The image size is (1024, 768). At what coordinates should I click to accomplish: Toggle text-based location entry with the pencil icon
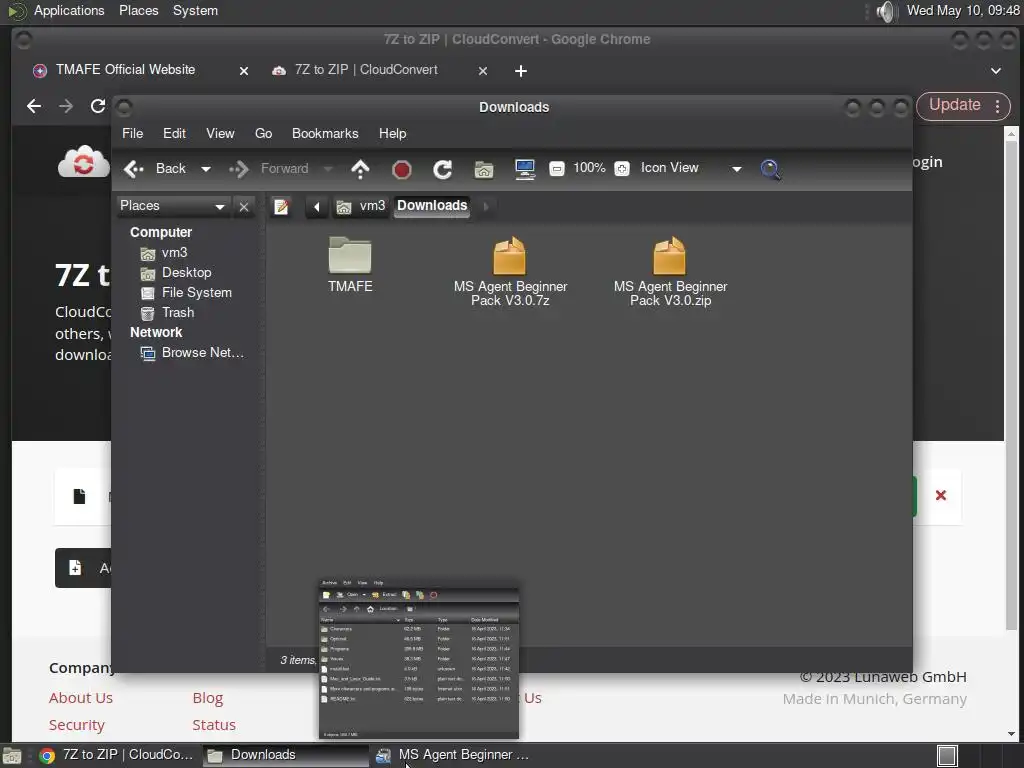pyautogui.click(x=281, y=207)
